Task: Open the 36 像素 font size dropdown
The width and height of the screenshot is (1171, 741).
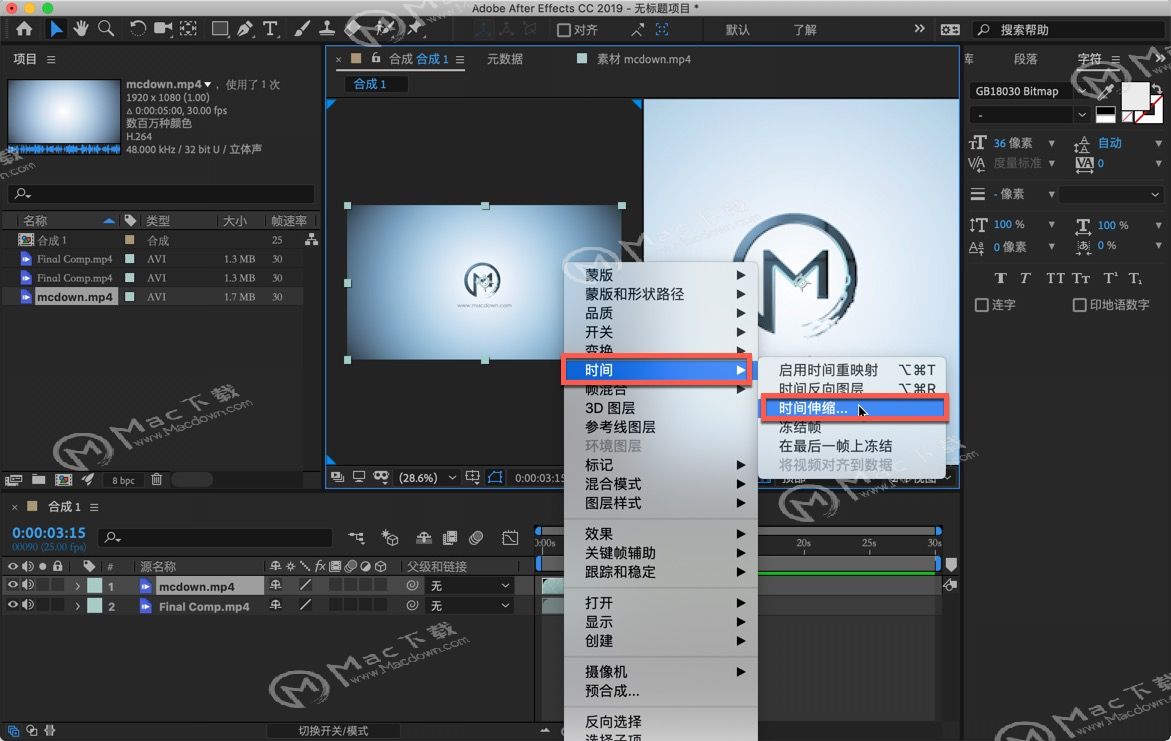Action: [x=1052, y=143]
